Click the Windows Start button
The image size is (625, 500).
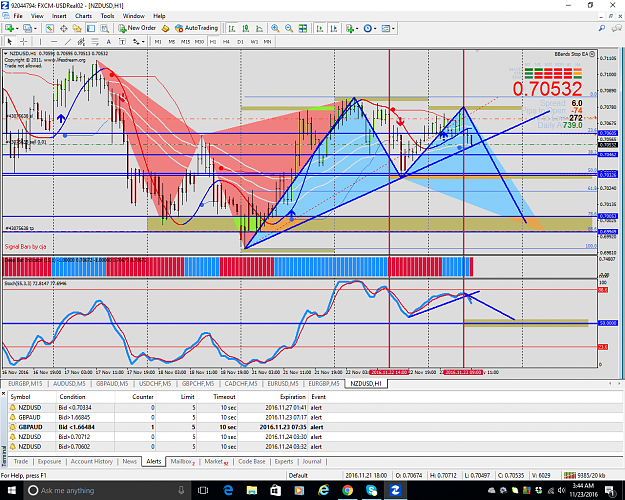(12, 490)
